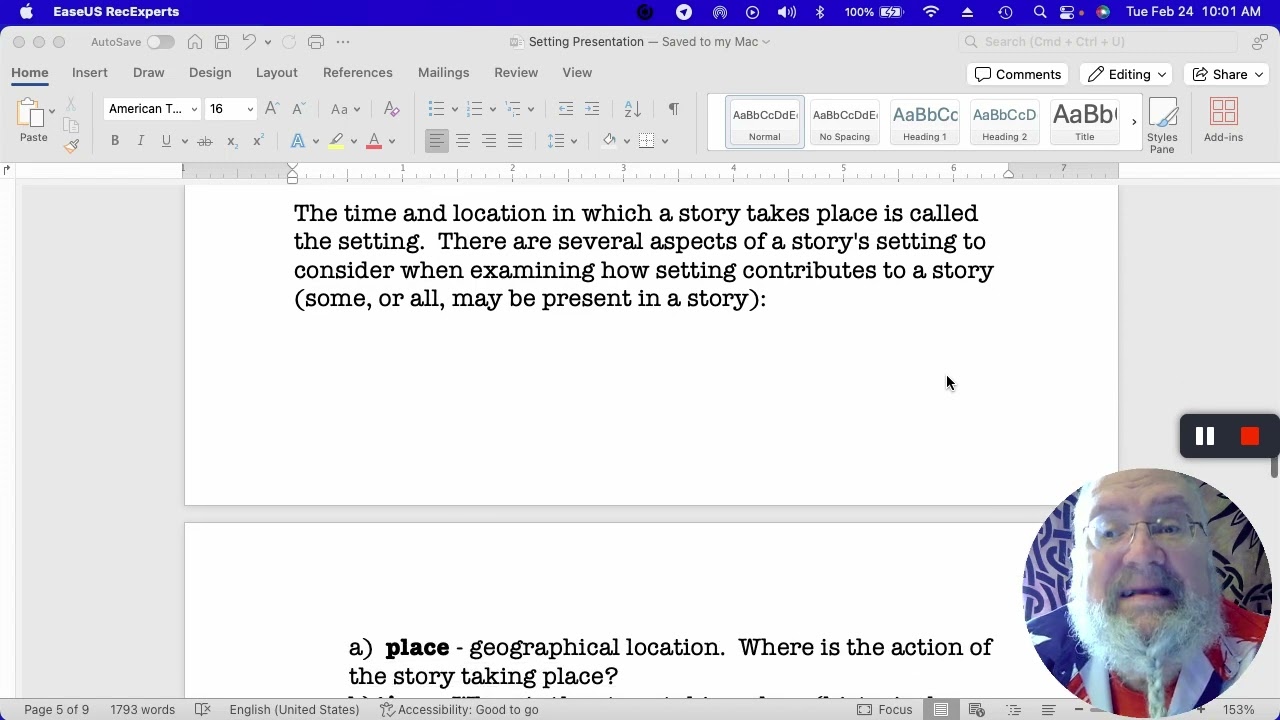This screenshot has height=720, width=1280.
Task: Apply bulleted list
Action: tap(436, 109)
